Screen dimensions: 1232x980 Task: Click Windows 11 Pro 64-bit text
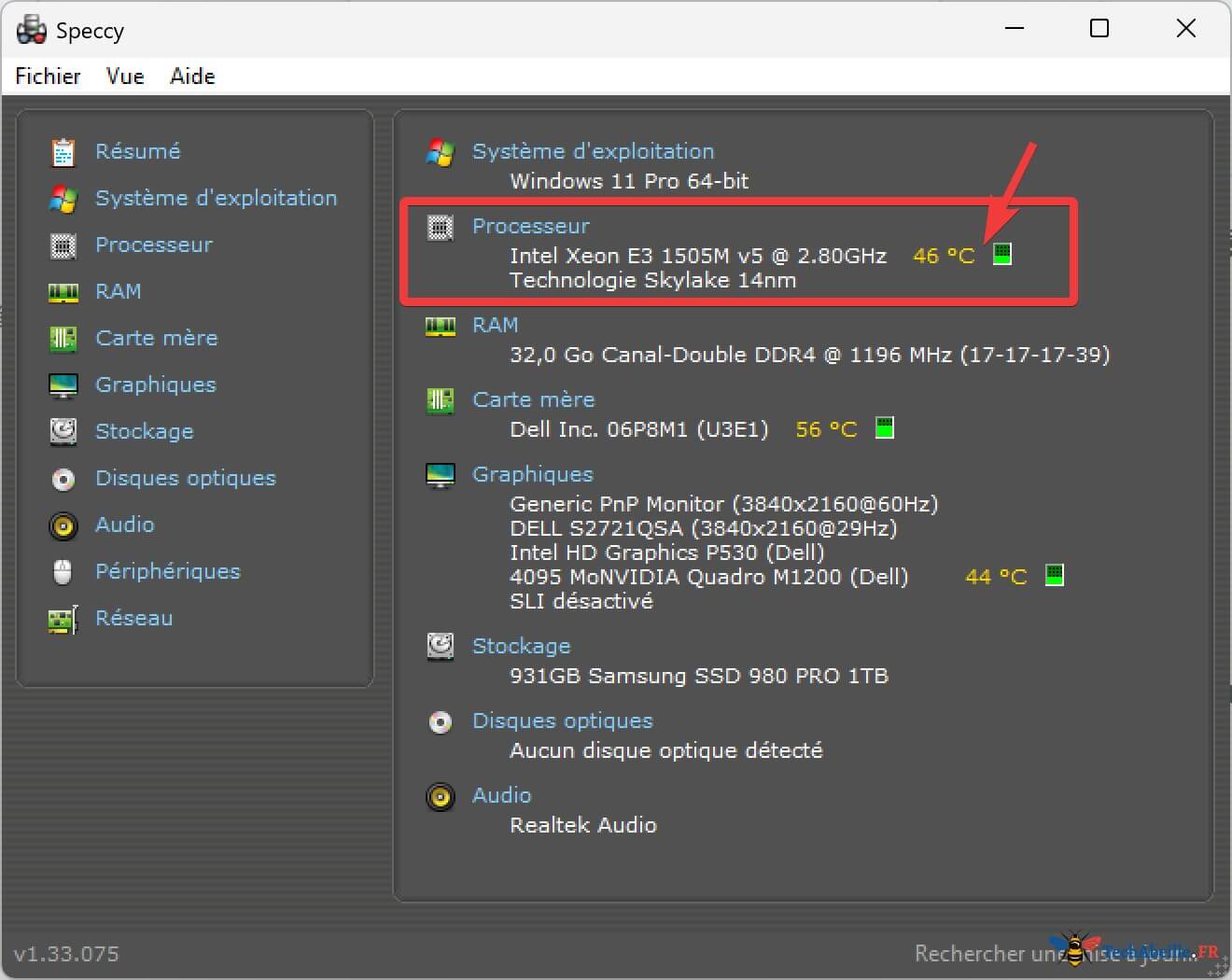coord(629,181)
